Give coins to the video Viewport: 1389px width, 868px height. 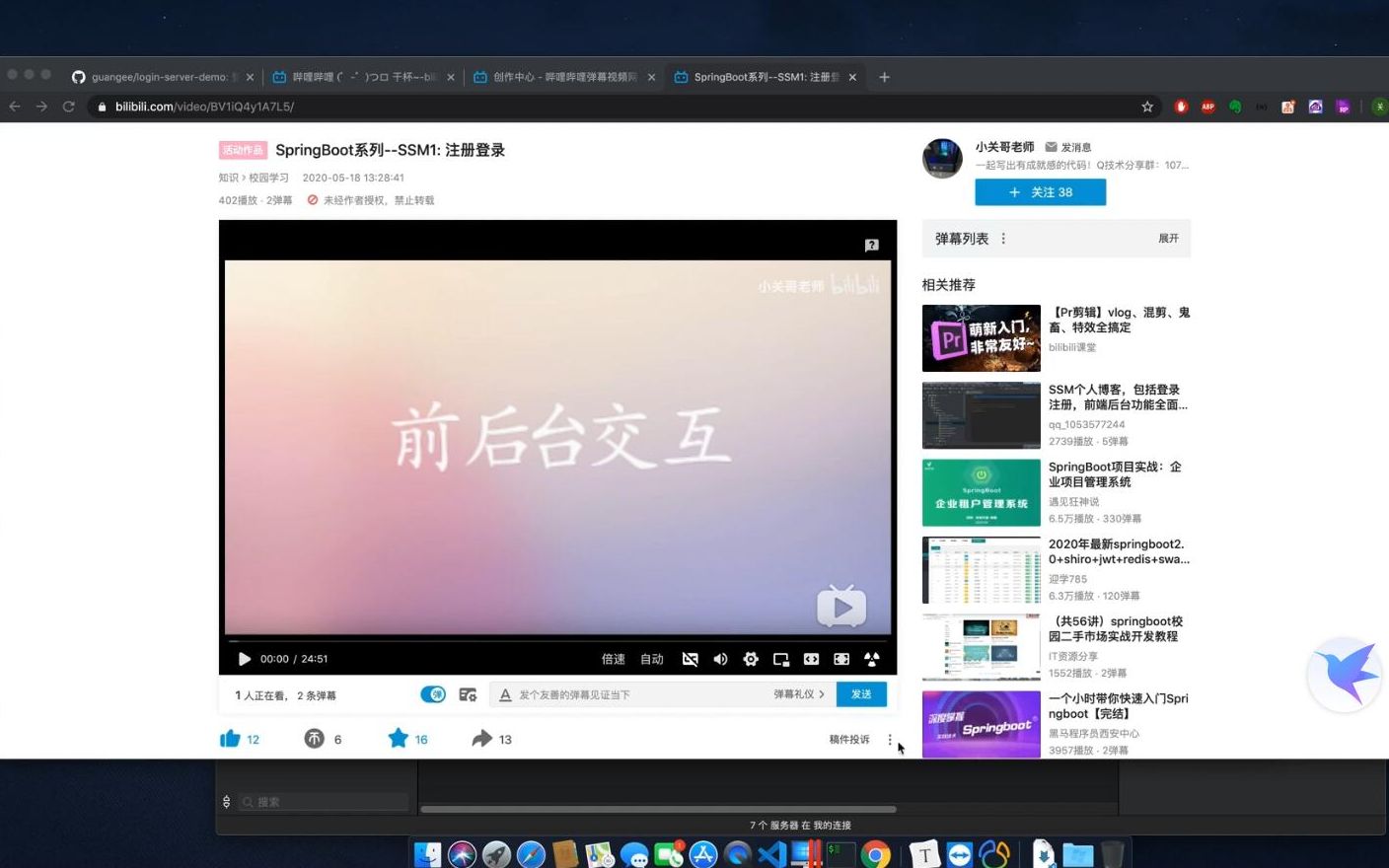315,739
